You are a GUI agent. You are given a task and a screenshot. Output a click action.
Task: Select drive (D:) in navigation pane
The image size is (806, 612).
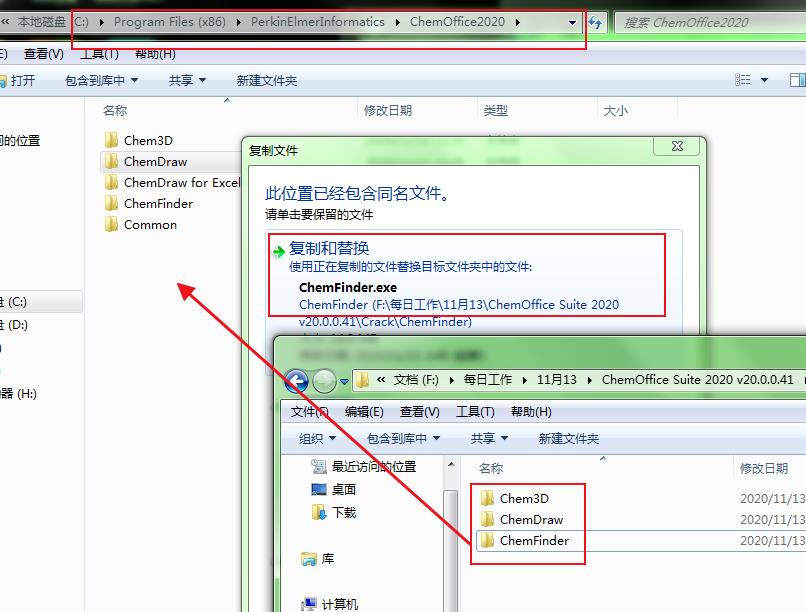pos(15,325)
